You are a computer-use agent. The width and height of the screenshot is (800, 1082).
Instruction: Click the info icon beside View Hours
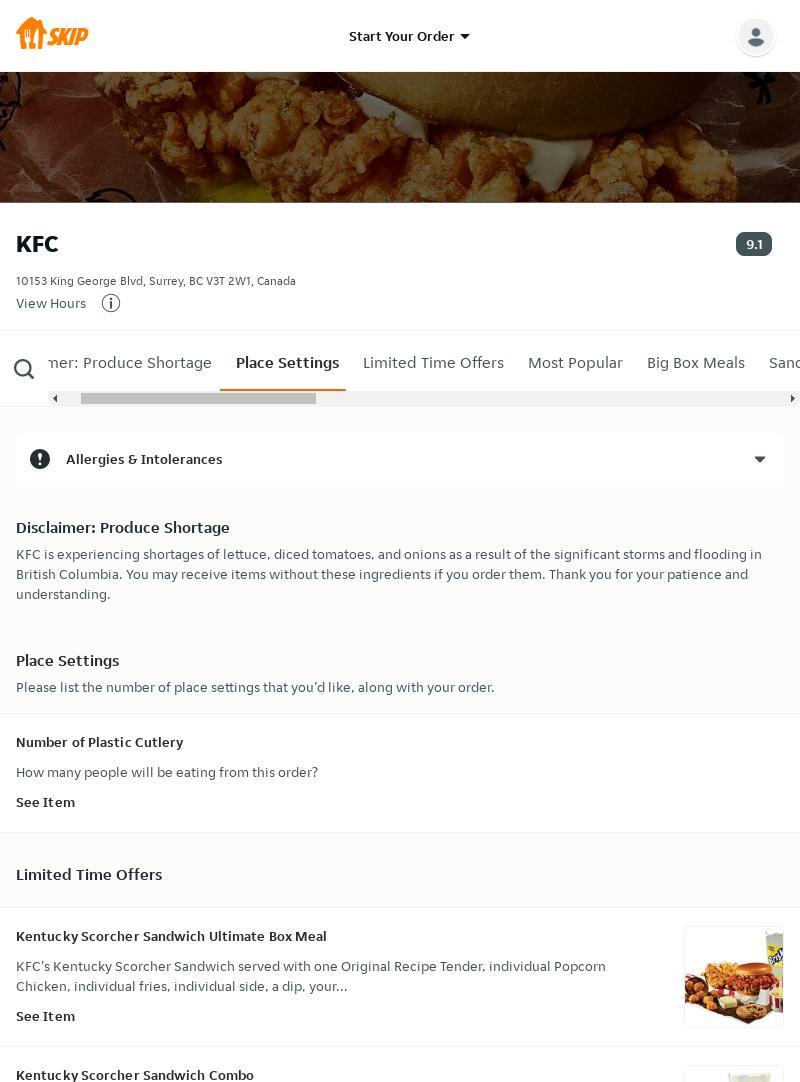111,303
